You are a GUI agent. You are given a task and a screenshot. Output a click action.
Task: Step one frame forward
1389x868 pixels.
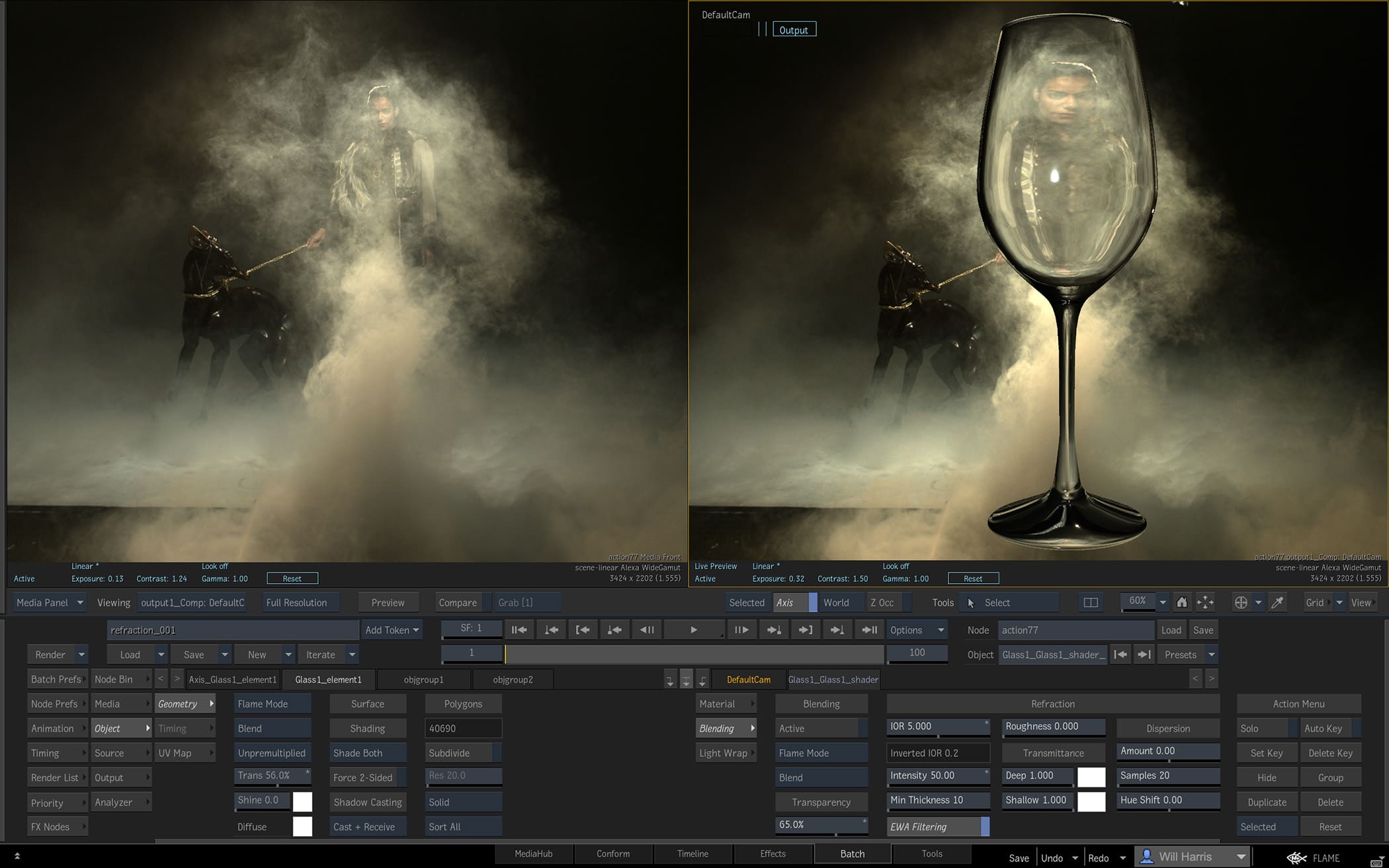(741, 630)
